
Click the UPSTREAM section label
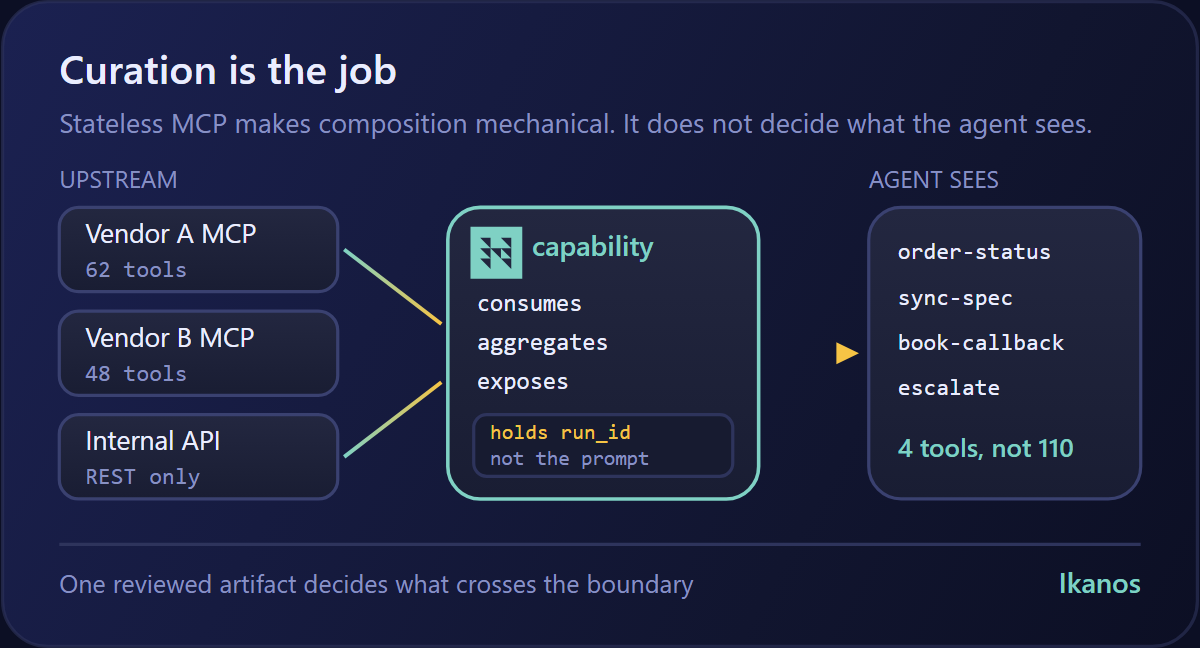118,180
